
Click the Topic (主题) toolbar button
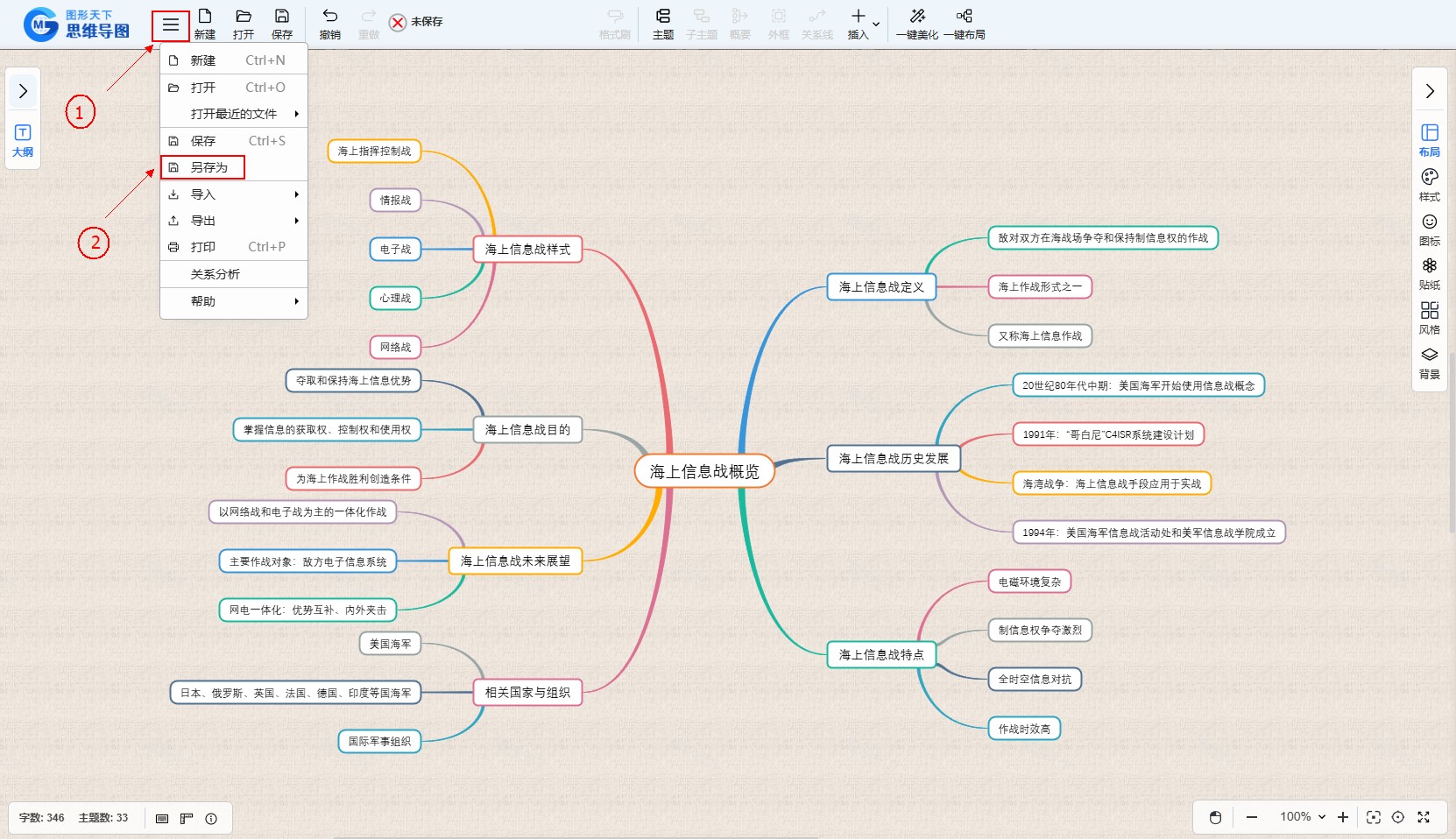(x=662, y=24)
